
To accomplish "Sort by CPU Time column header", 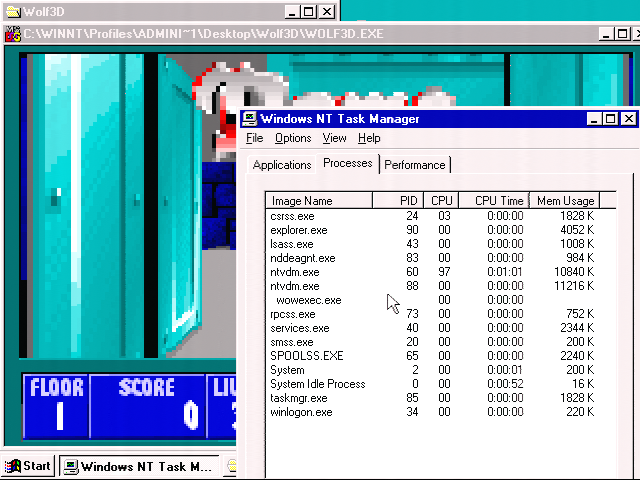I will 494,200.
